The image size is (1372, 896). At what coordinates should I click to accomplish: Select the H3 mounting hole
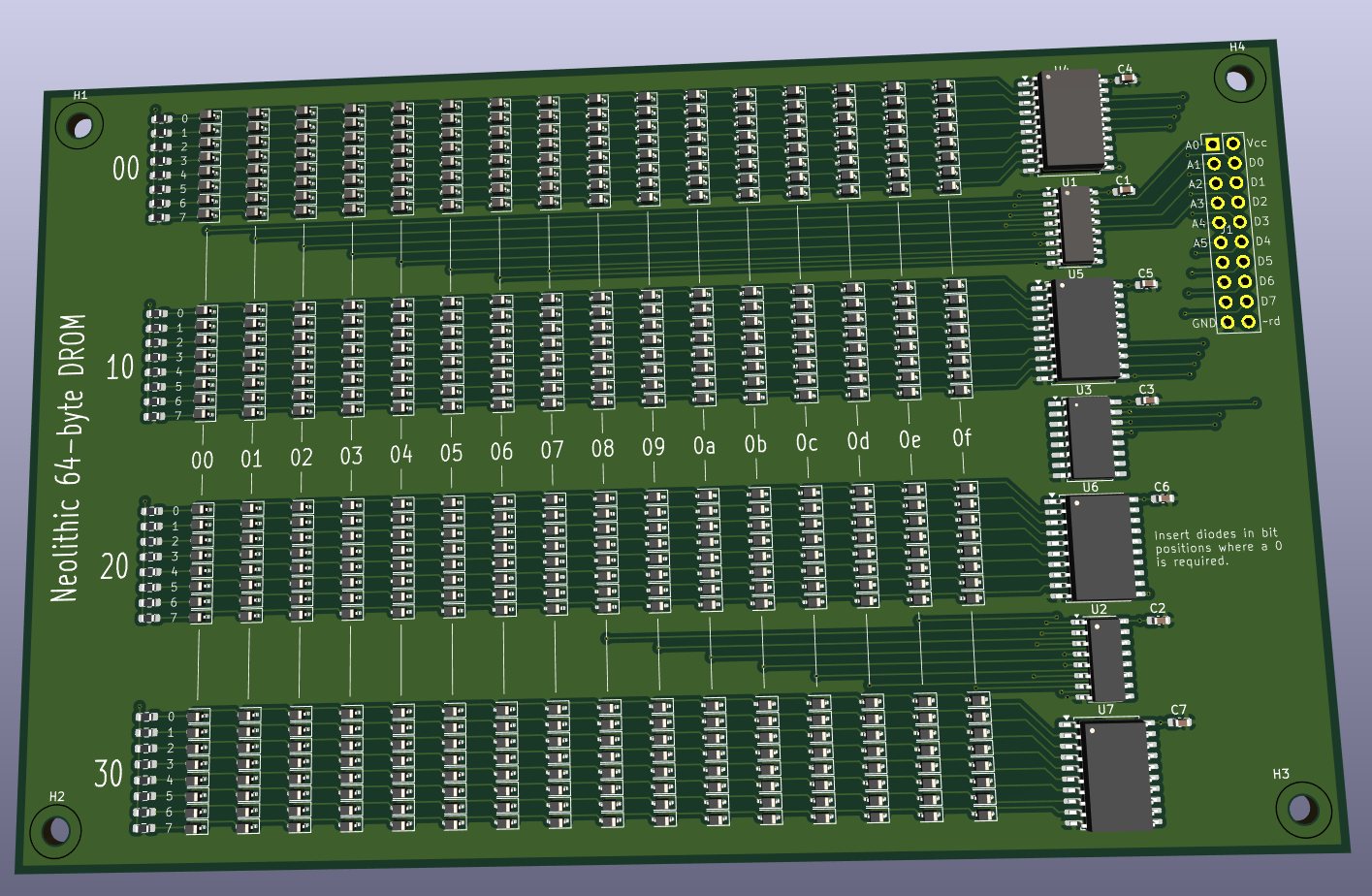(1301, 808)
